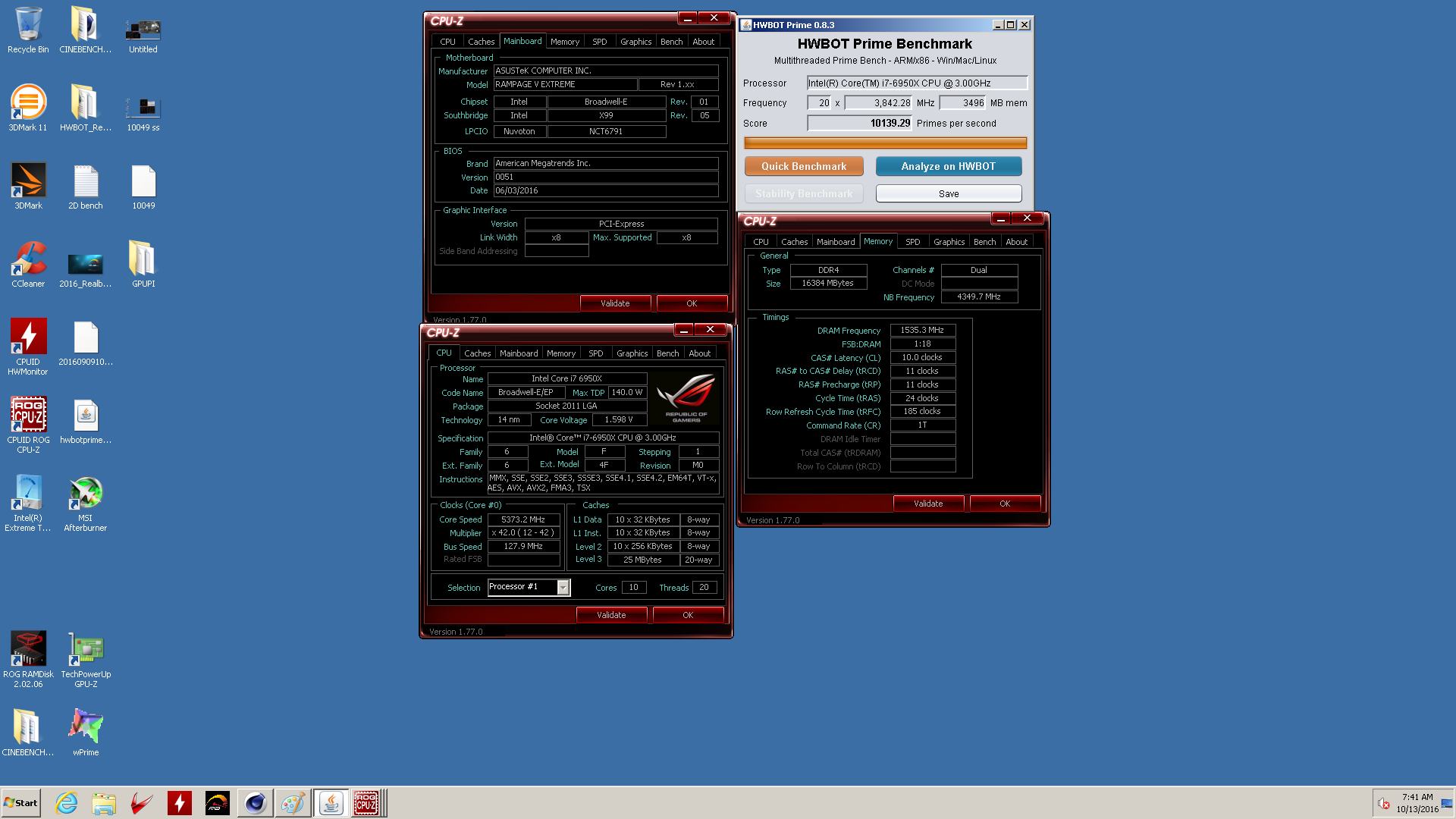Open the hwbotprime jar file icon

click(86, 421)
